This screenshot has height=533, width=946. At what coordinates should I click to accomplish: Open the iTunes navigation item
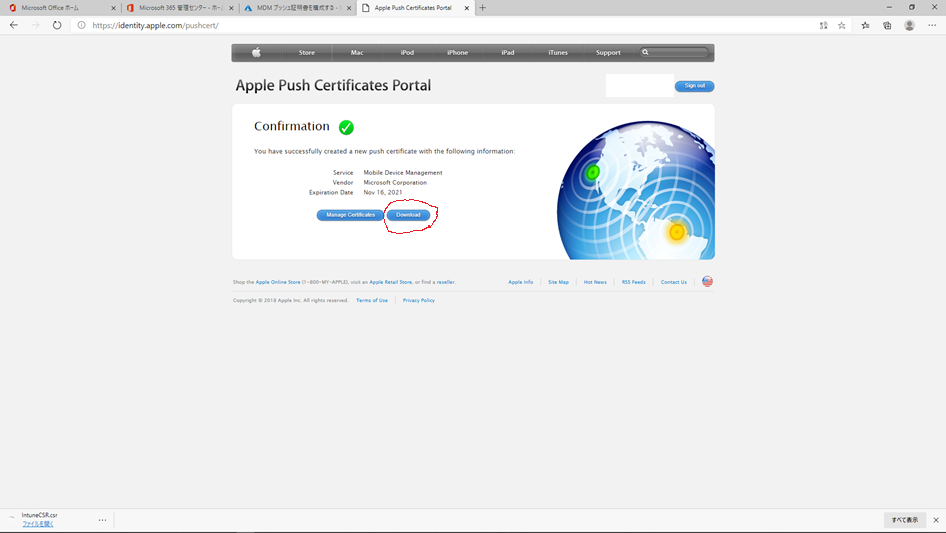click(558, 53)
